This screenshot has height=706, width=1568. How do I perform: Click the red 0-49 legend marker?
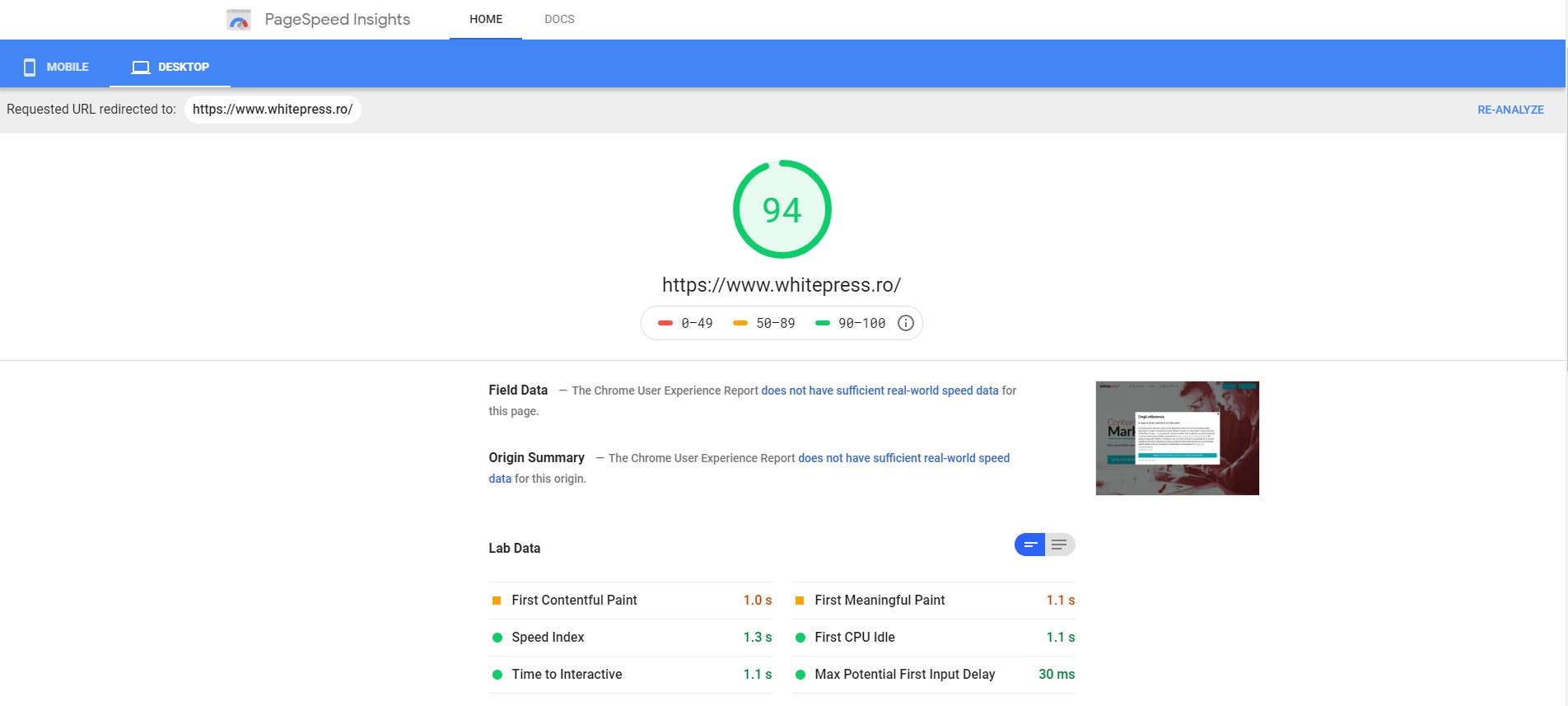[665, 323]
